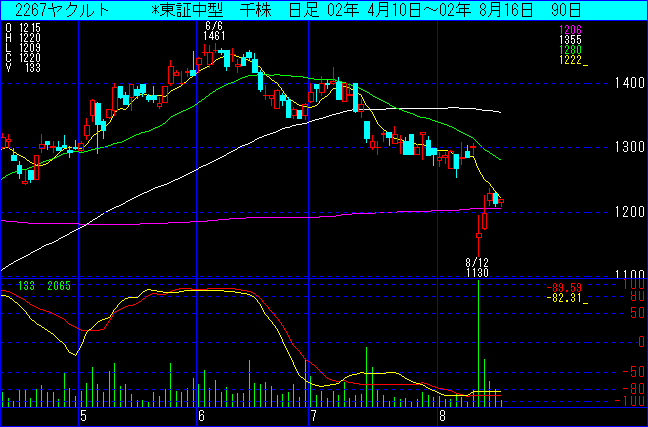Image resolution: width=648 pixels, height=427 pixels.
Task: Click month 6 on the time axis
Action: pos(201,416)
